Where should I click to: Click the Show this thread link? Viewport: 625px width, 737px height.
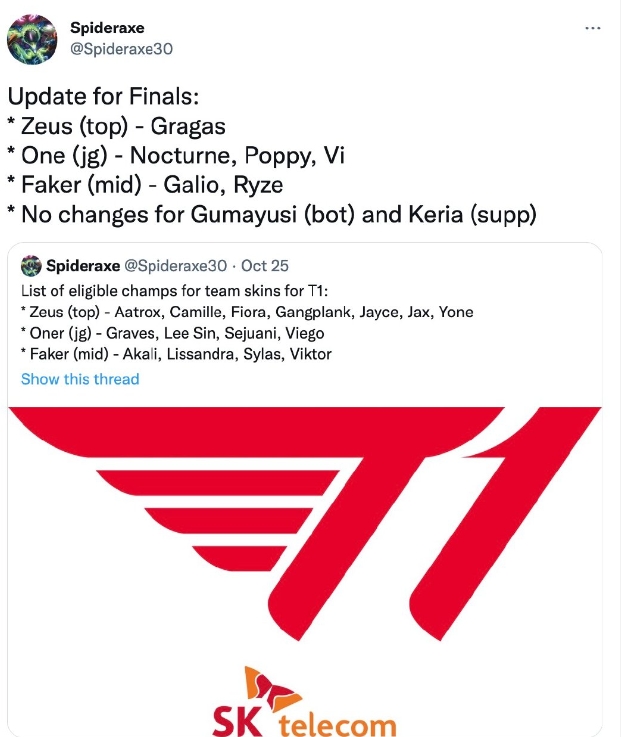(x=80, y=379)
